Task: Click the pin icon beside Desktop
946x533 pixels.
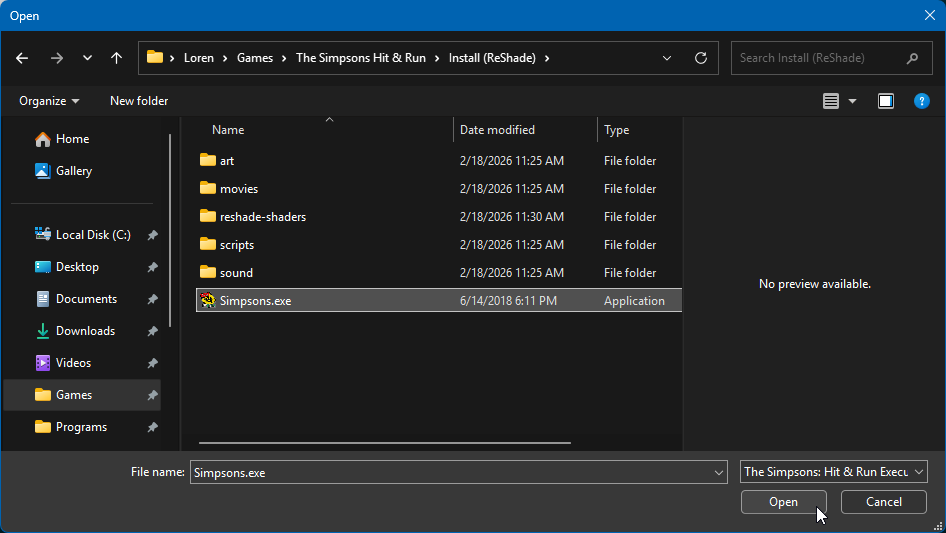Action: [153, 267]
